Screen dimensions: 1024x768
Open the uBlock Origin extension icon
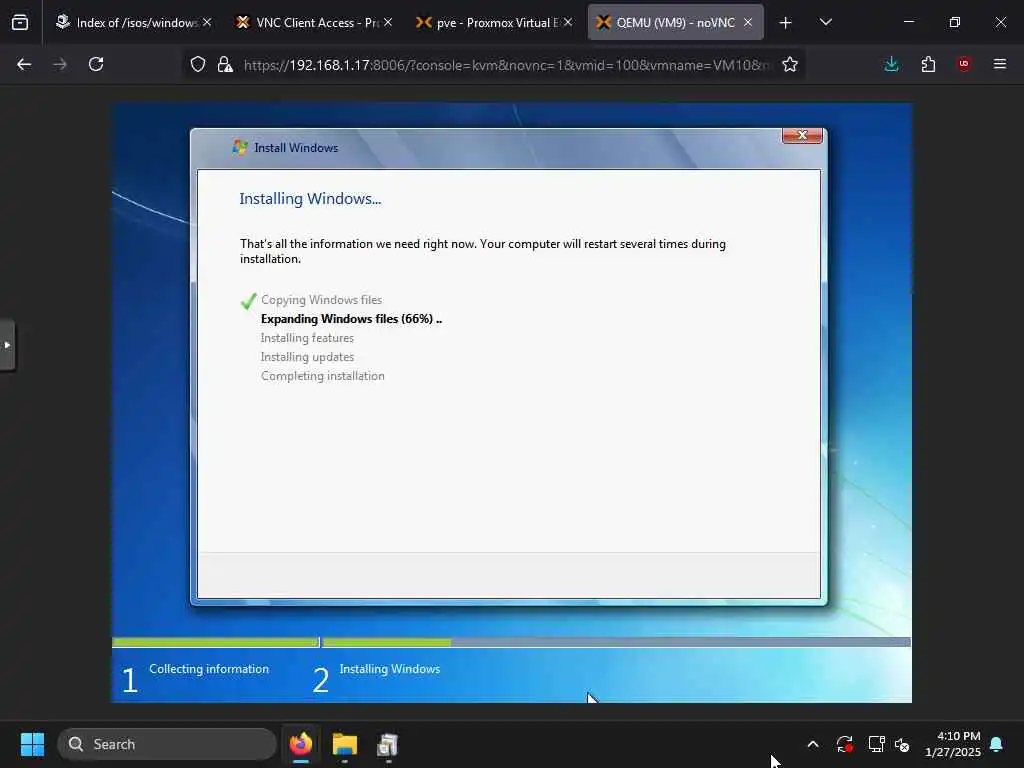pyautogui.click(x=964, y=64)
